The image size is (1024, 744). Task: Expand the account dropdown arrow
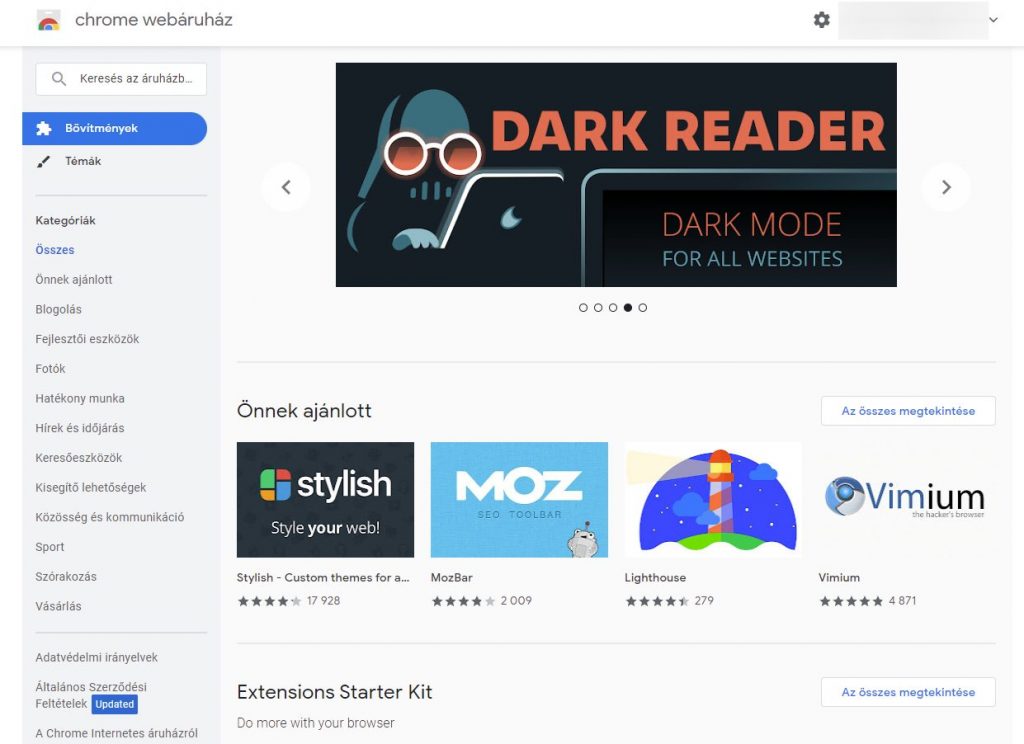pos(993,20)
